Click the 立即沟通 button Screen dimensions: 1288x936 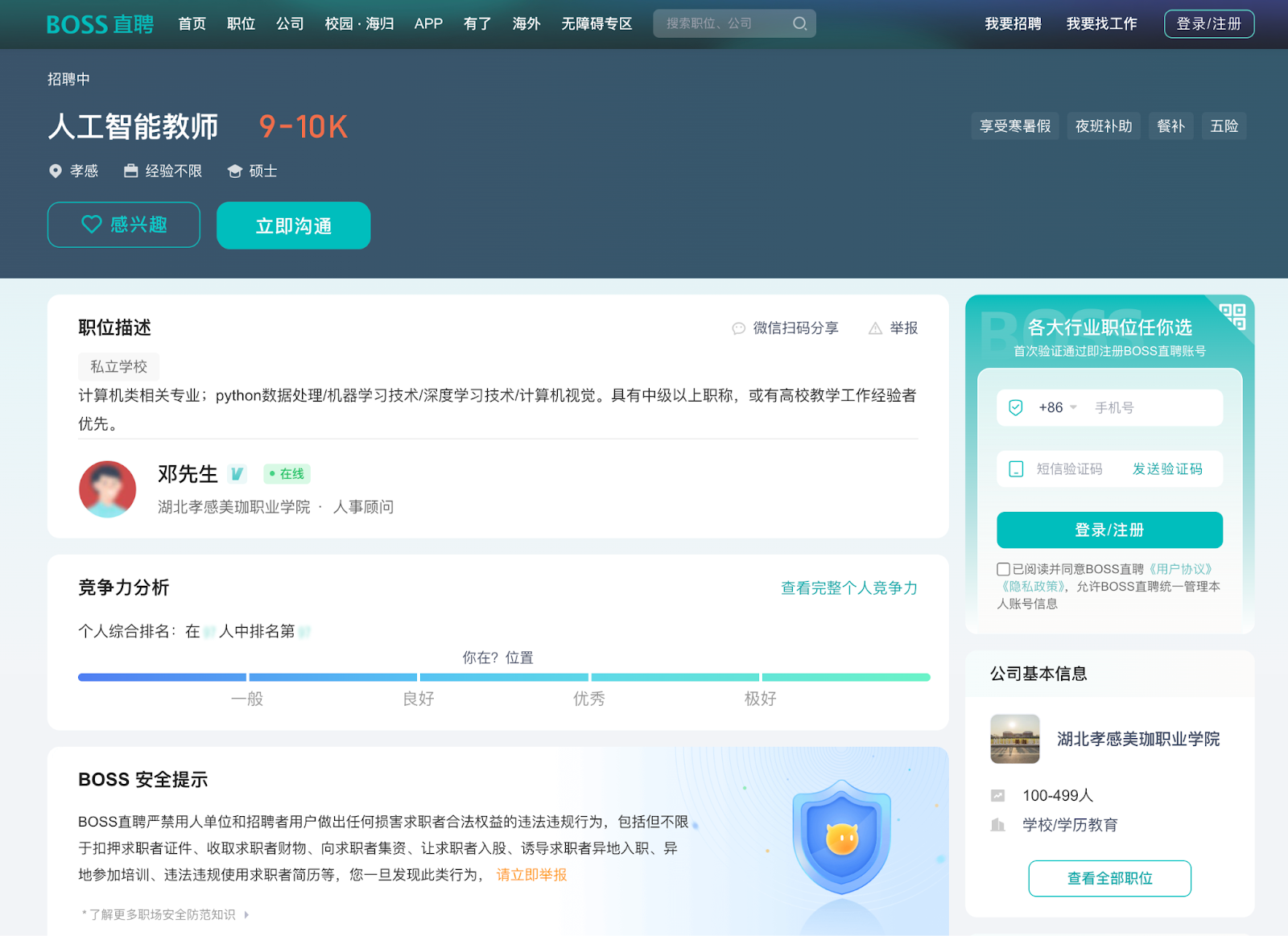point(294,225)
